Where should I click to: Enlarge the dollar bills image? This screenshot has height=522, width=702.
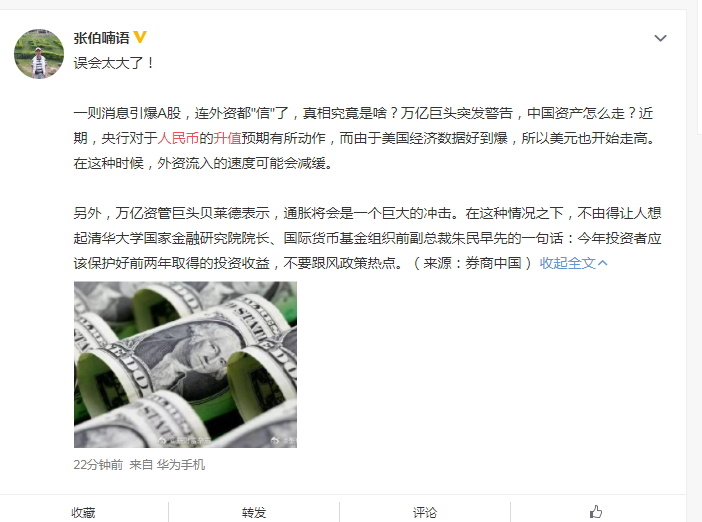tap(185, 364)
